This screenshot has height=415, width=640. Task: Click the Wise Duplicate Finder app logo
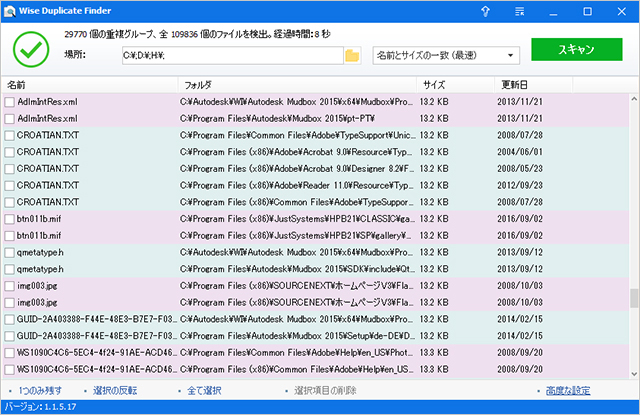click(x=9, y=11)
